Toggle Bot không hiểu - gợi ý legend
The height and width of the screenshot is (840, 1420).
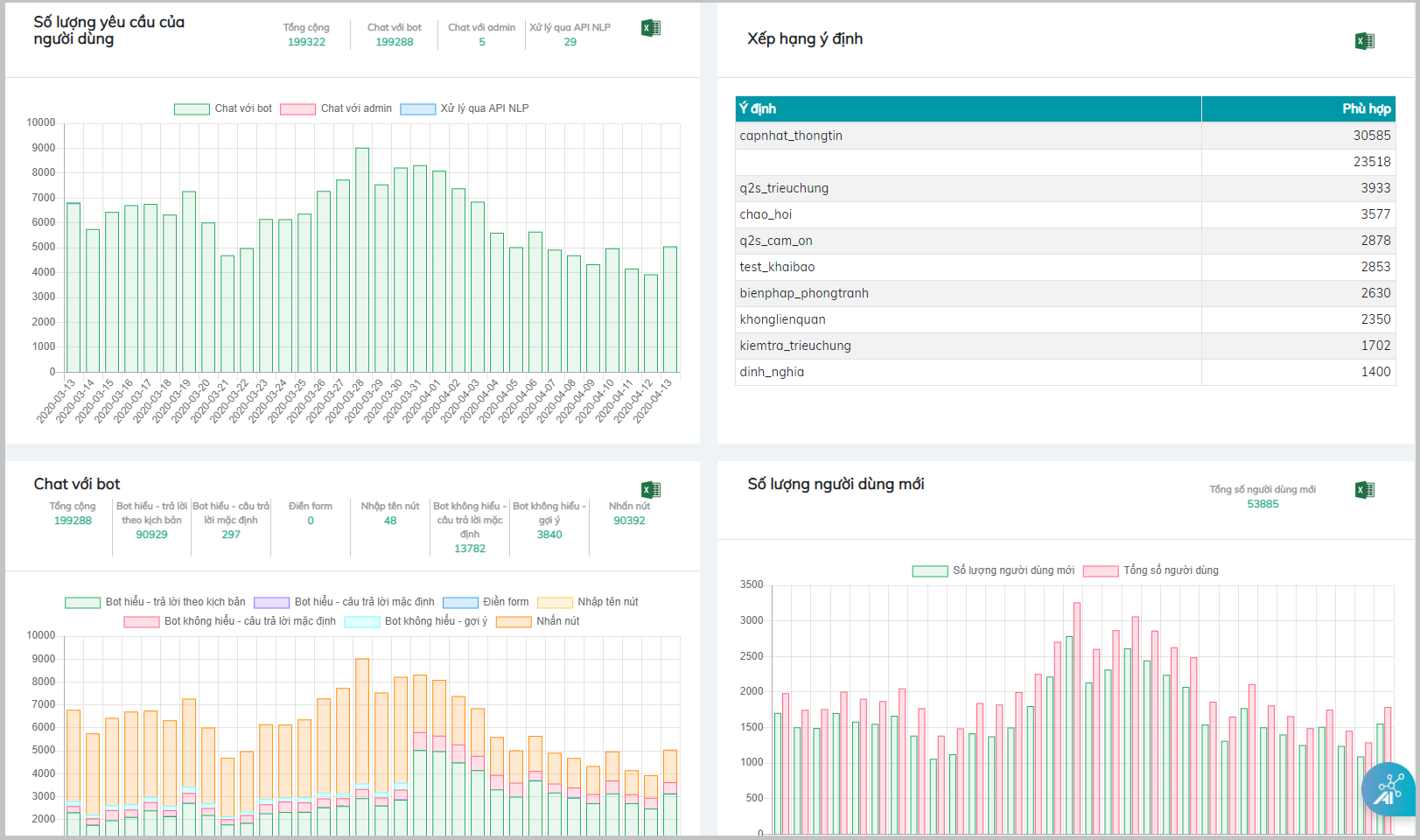pos(416,621)
